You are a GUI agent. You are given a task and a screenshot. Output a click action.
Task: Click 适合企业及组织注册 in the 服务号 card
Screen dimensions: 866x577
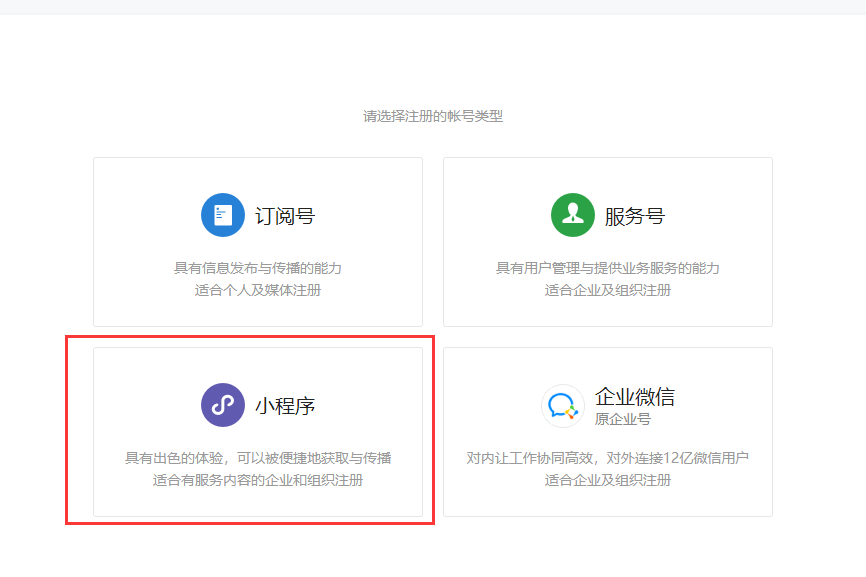click(x=608, y=290)
